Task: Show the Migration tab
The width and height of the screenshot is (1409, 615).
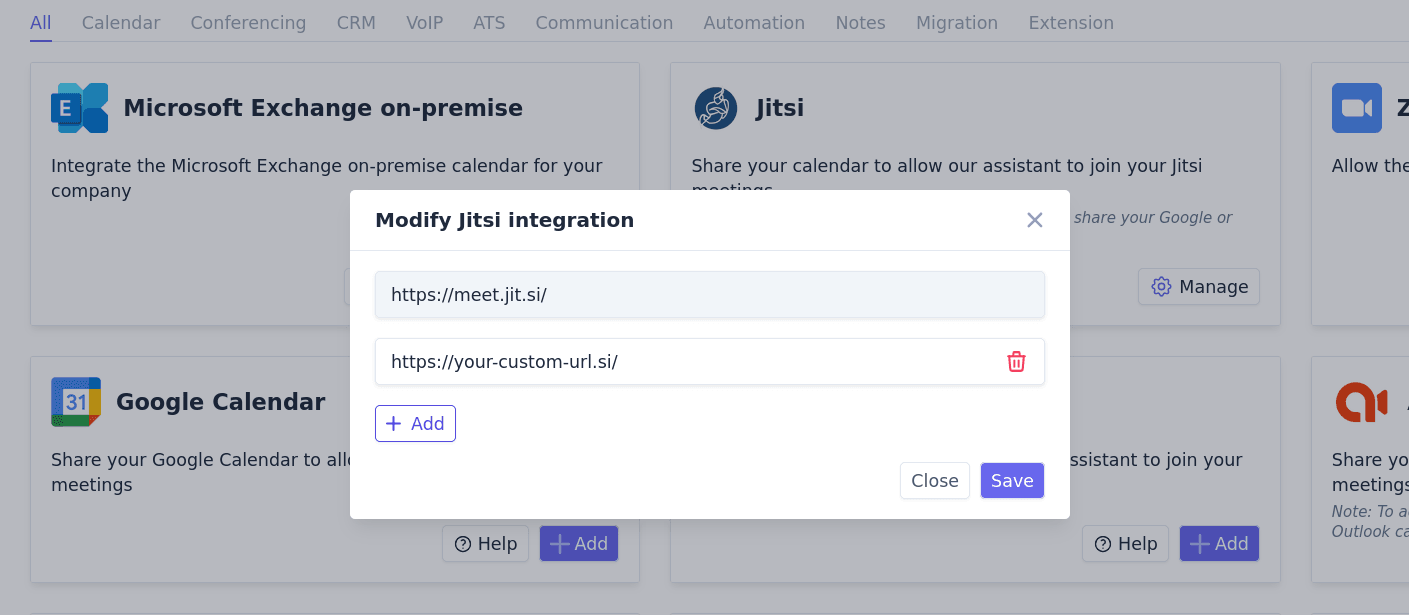Action: 957,23
